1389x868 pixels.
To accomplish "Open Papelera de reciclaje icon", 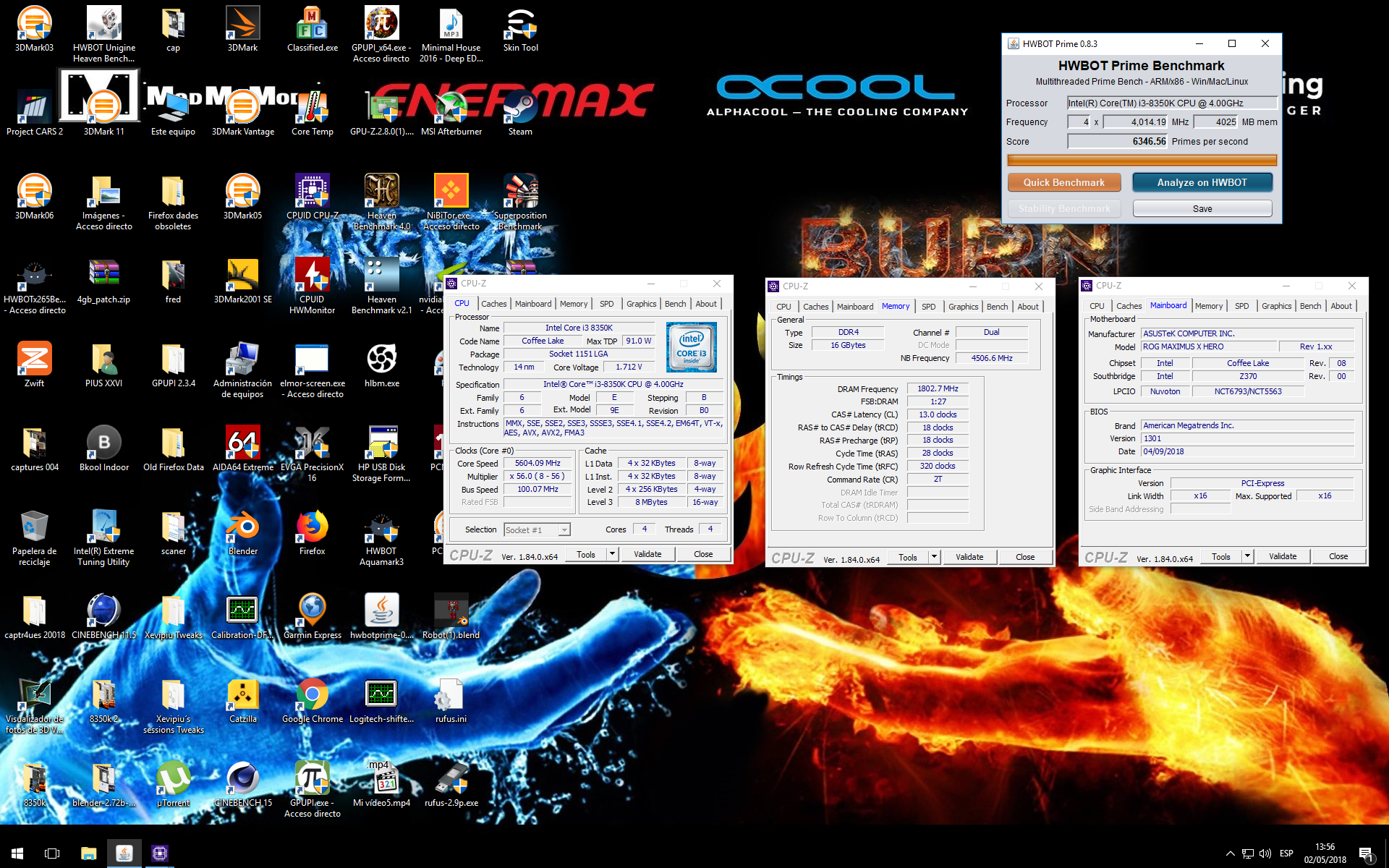I will [x=34, y=537].
